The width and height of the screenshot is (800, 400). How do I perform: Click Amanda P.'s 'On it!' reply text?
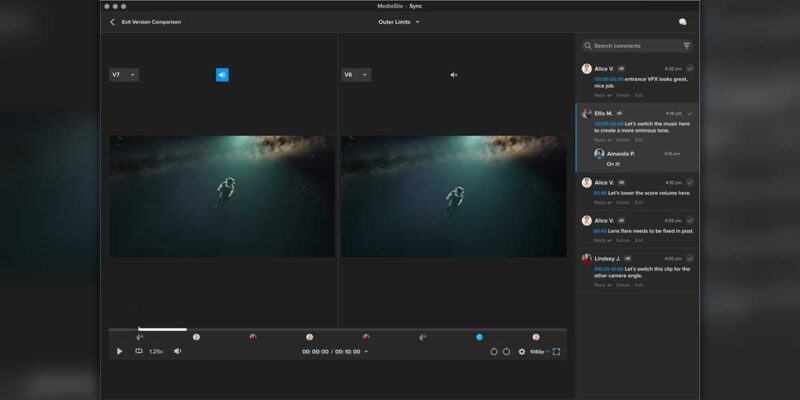click(613, 164)
